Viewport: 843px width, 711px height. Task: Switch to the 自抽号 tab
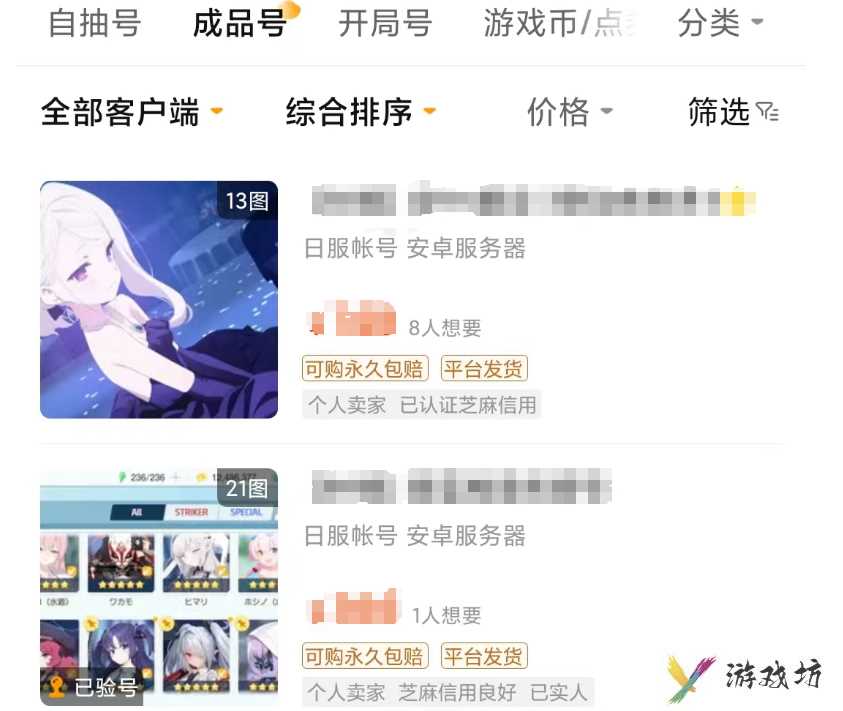(95, 23)
